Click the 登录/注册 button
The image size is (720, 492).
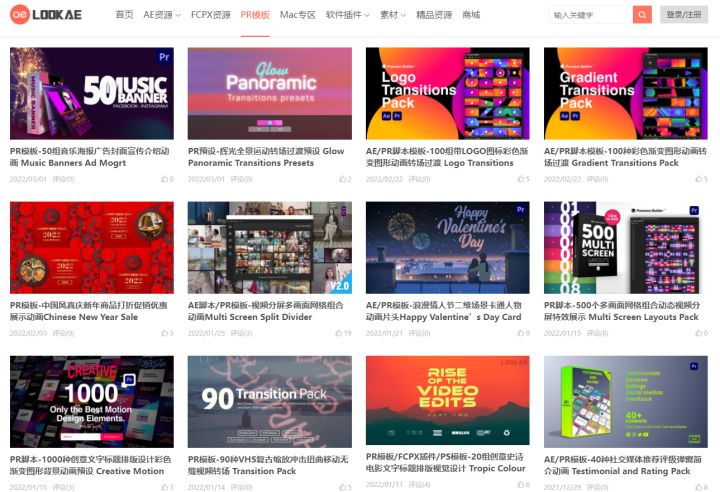tap(684, 15)
